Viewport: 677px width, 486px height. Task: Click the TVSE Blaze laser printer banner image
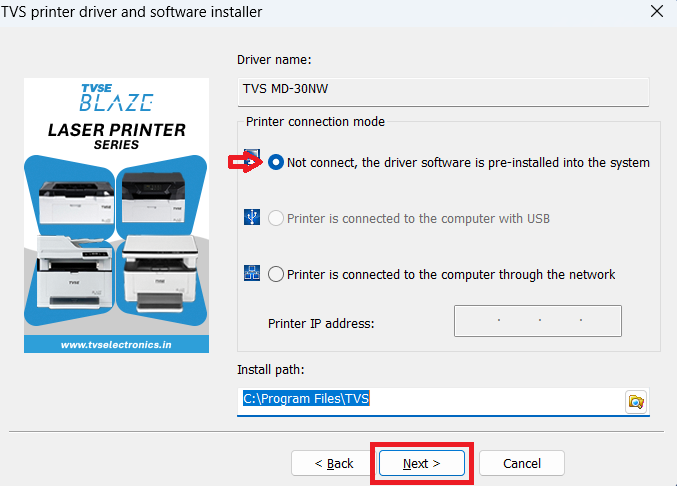(117, 215)
